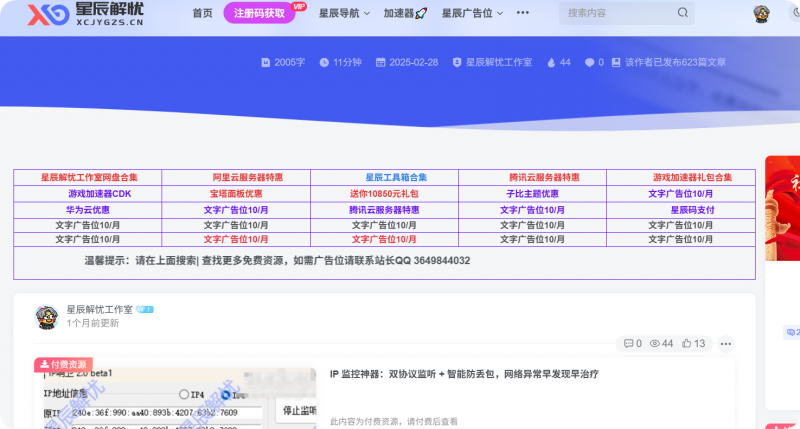Image resolution: width=800 pixels, height=429 pixels.
Task: Click the view count eye icon
Action: click(x=655, y=343)
